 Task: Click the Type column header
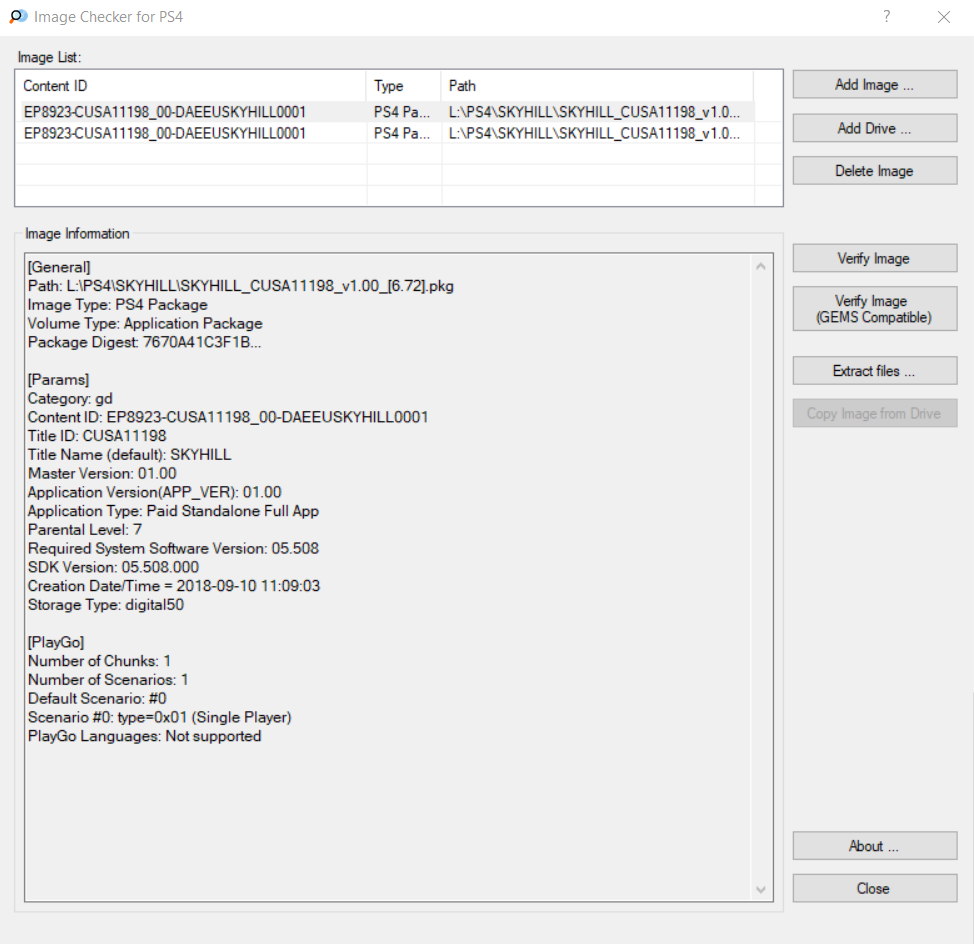point(404,86)
